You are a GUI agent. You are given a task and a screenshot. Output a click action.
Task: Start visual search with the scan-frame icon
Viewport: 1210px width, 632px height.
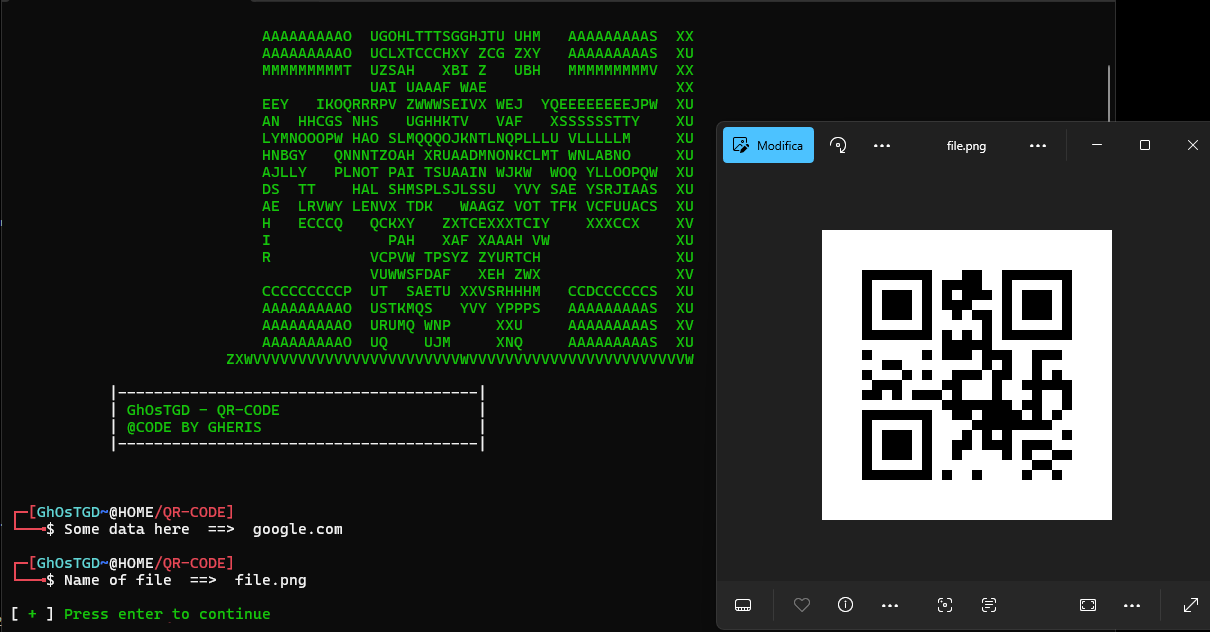tap(945, 605)
